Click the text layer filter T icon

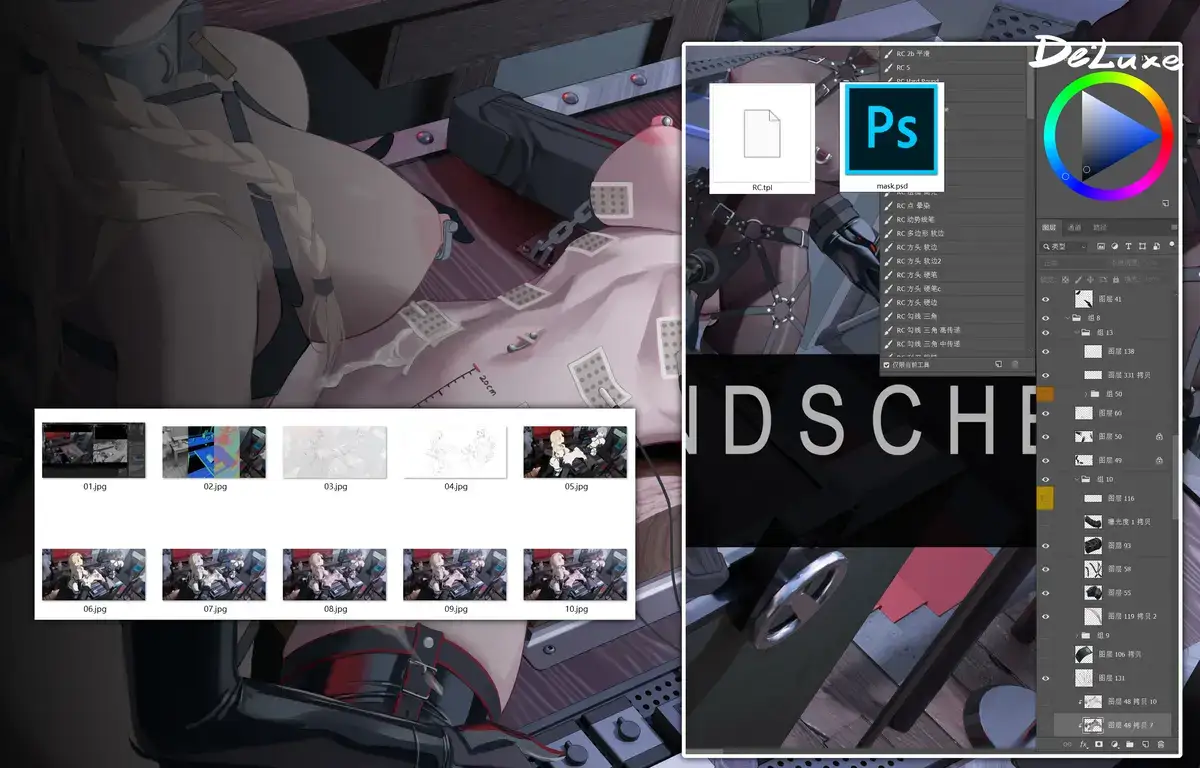tap(1128, 246)
